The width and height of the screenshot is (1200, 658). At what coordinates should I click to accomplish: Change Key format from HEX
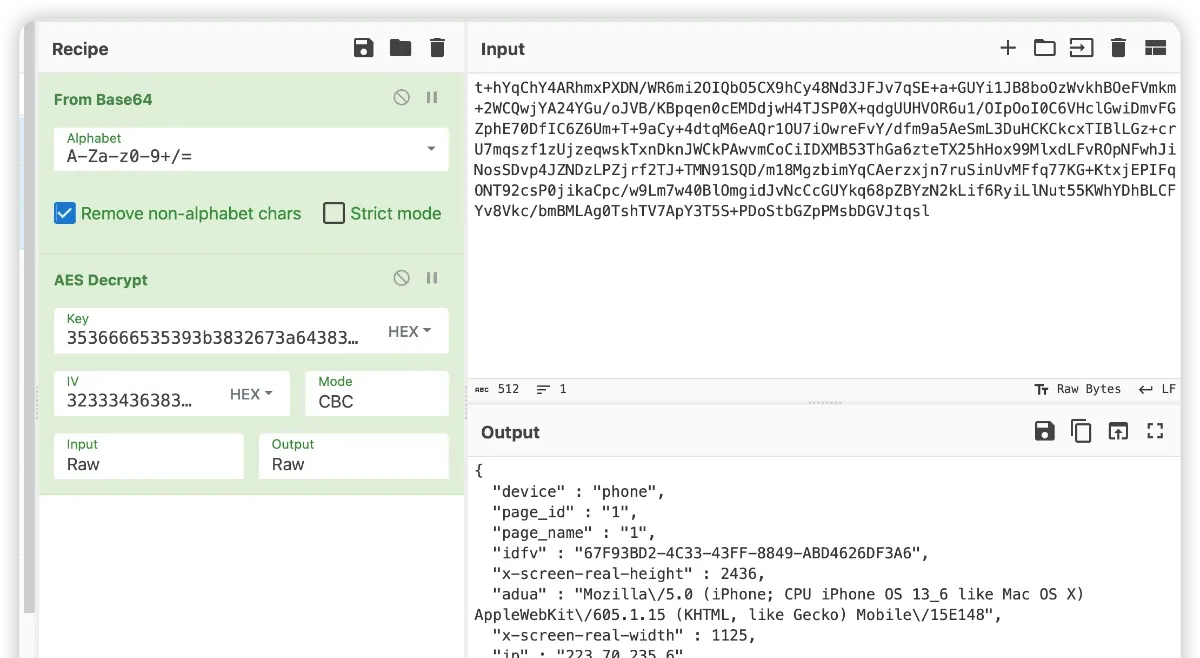pyautogui.click(x=410, y=331)
